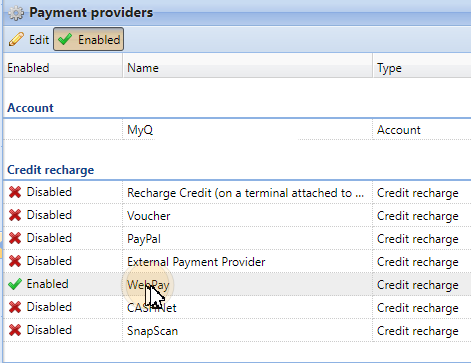Click green check icon for WebPay row
The image size is (471, 363).
15,284
